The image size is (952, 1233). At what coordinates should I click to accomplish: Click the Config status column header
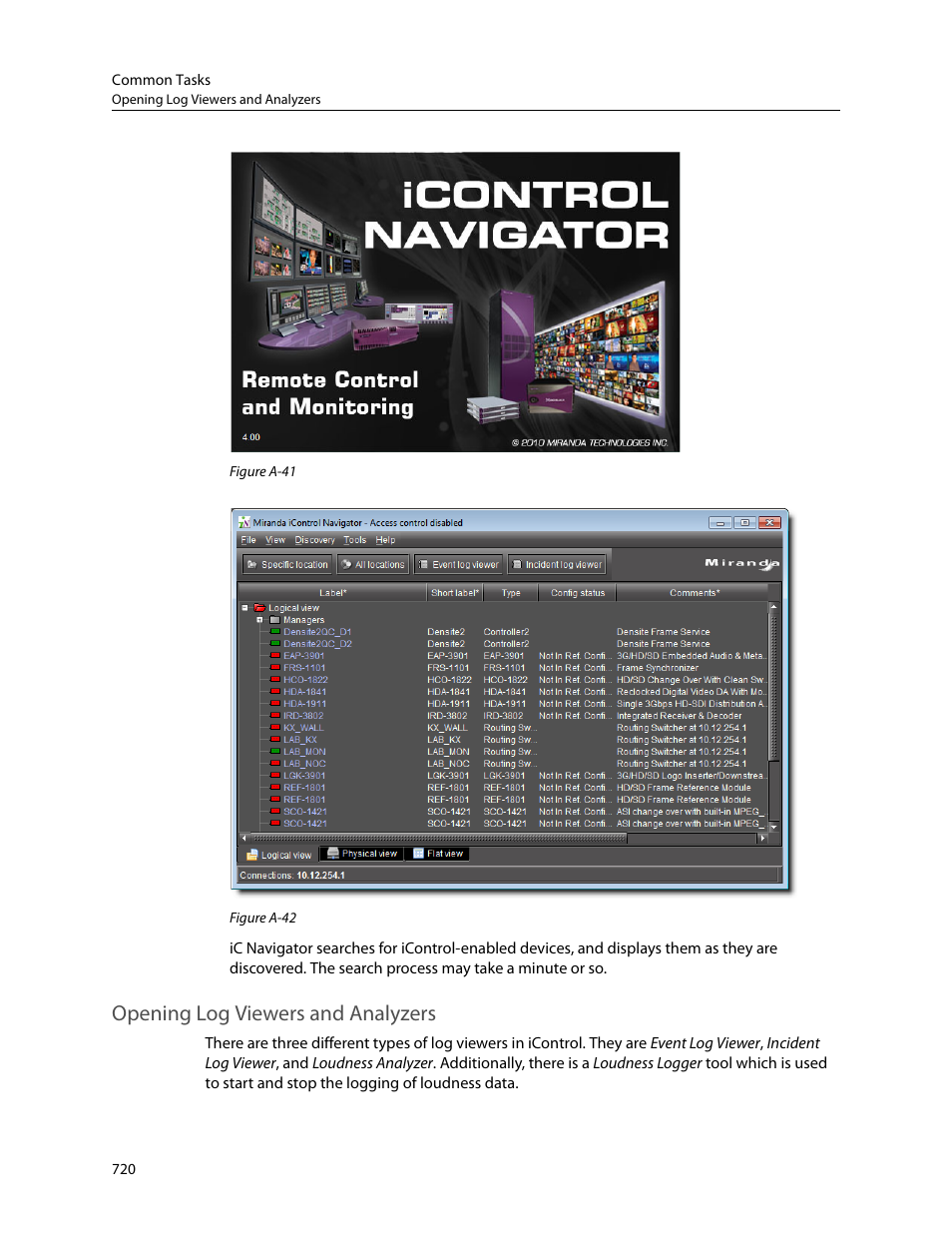(578, 593)
